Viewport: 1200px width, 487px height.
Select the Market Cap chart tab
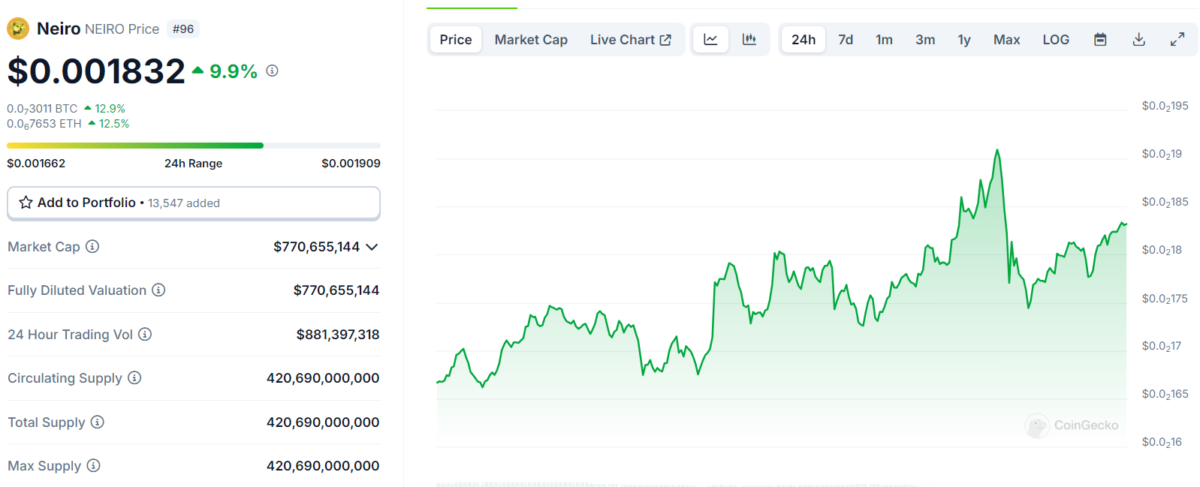tap(531, 40)
